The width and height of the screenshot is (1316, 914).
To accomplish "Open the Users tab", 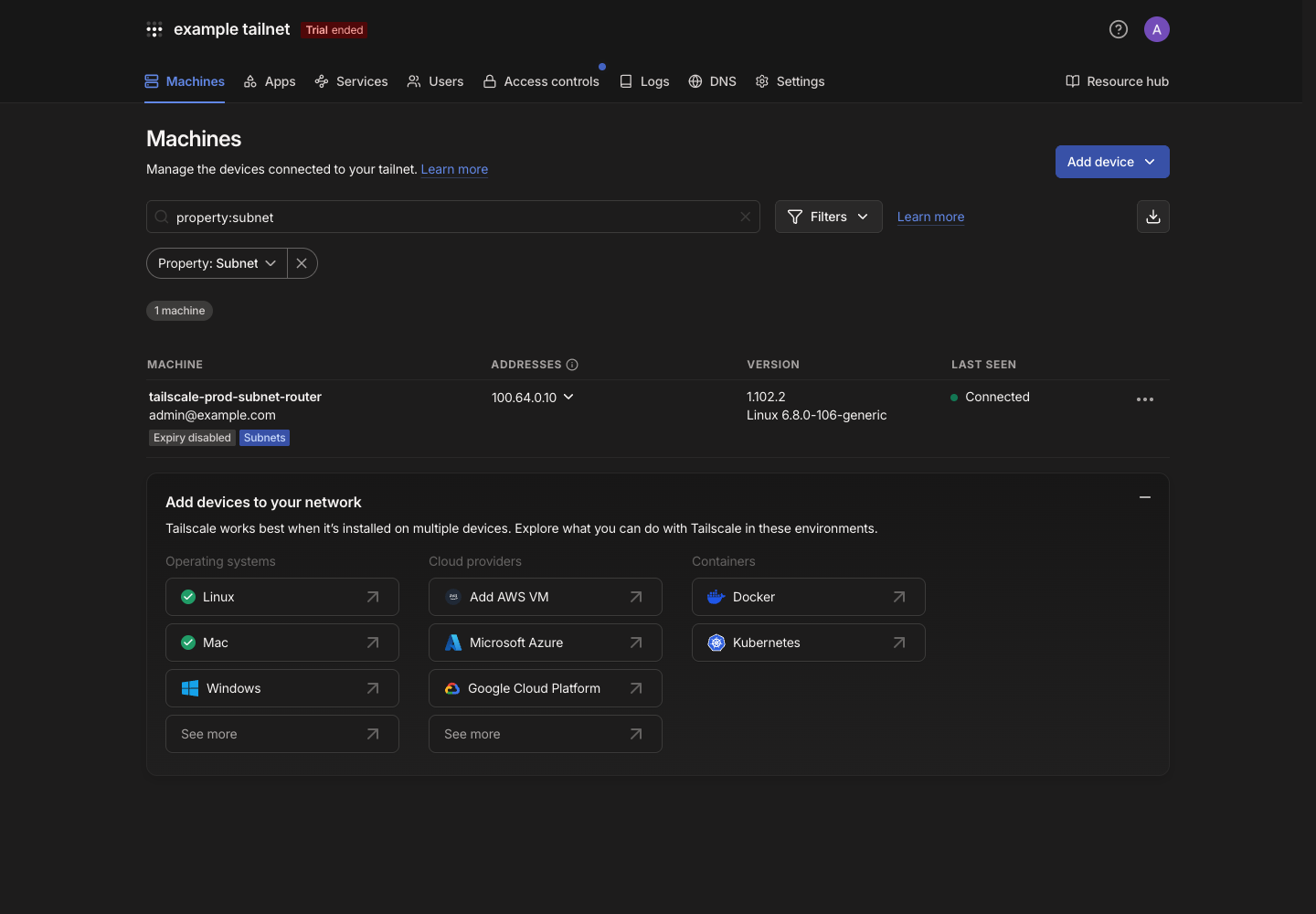I will pyautogui.click(x=435, y=81).
